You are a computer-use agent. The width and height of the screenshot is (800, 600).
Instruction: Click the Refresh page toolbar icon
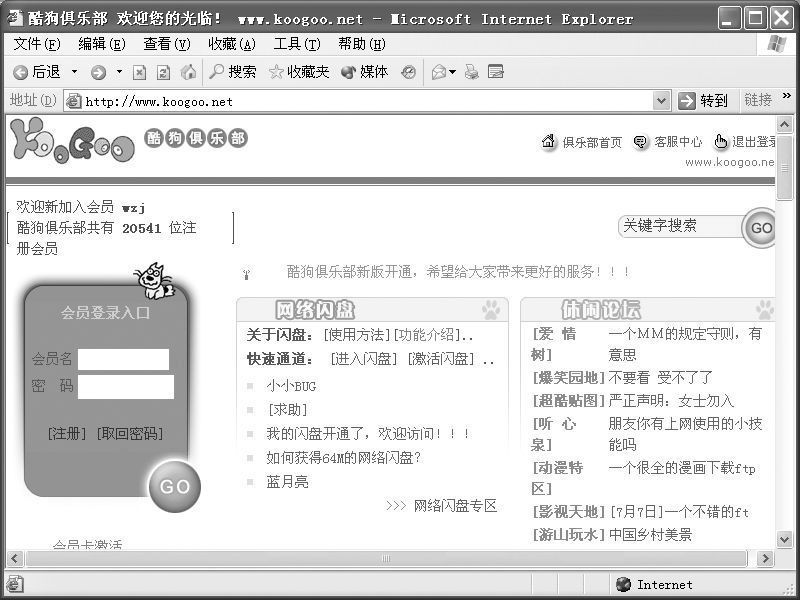pyautogui.click(x=163, y=72)
